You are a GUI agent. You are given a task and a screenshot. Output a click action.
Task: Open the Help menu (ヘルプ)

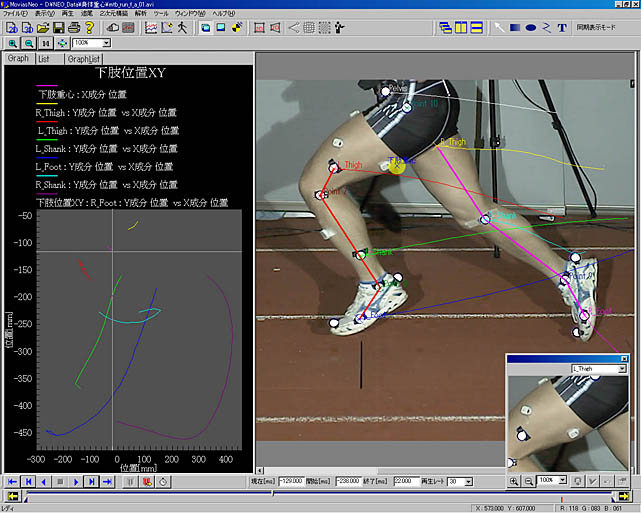tap(223, 13)
